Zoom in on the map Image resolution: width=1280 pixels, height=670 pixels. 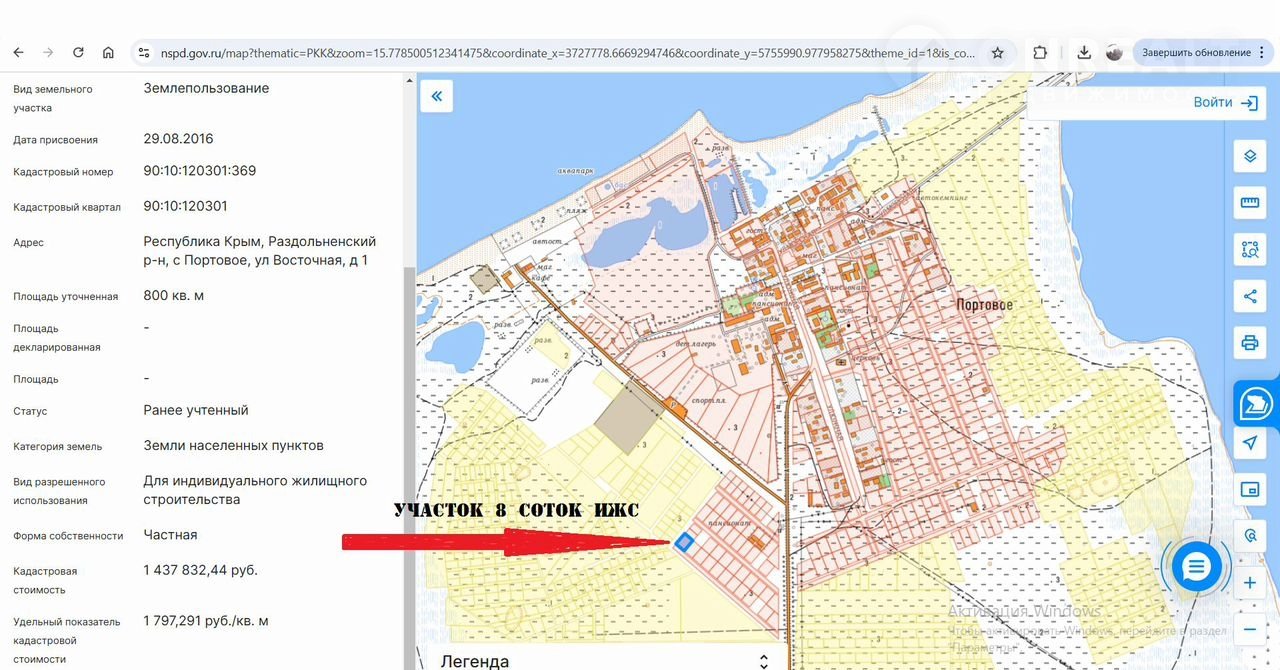1249,583
